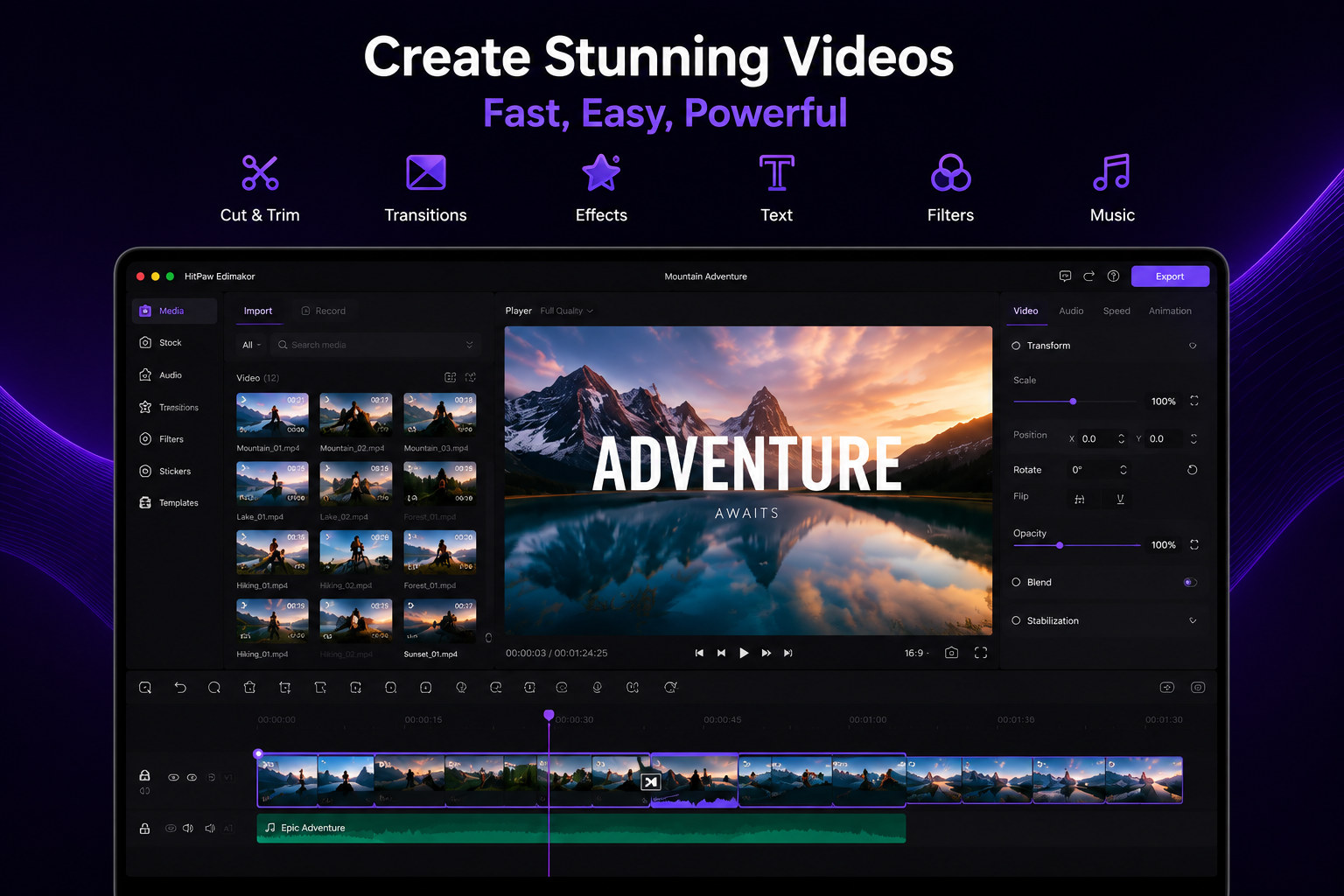Image resolution: width=1344 pixels, height=896 pixels.
Task: Click the microphone voiceover icon in timeline toolbar
Action: click(x=597, y=688)
